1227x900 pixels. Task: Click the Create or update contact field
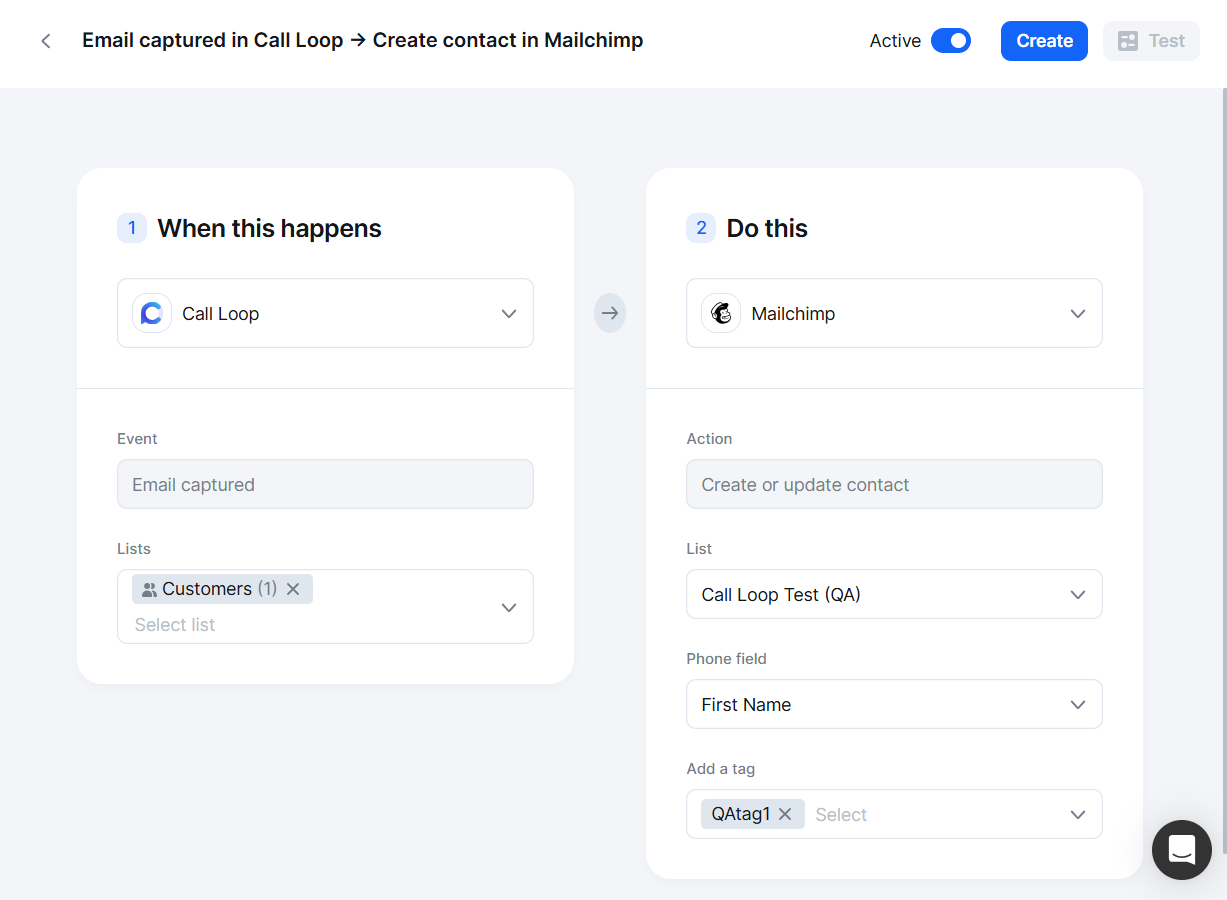click(894, 484)
